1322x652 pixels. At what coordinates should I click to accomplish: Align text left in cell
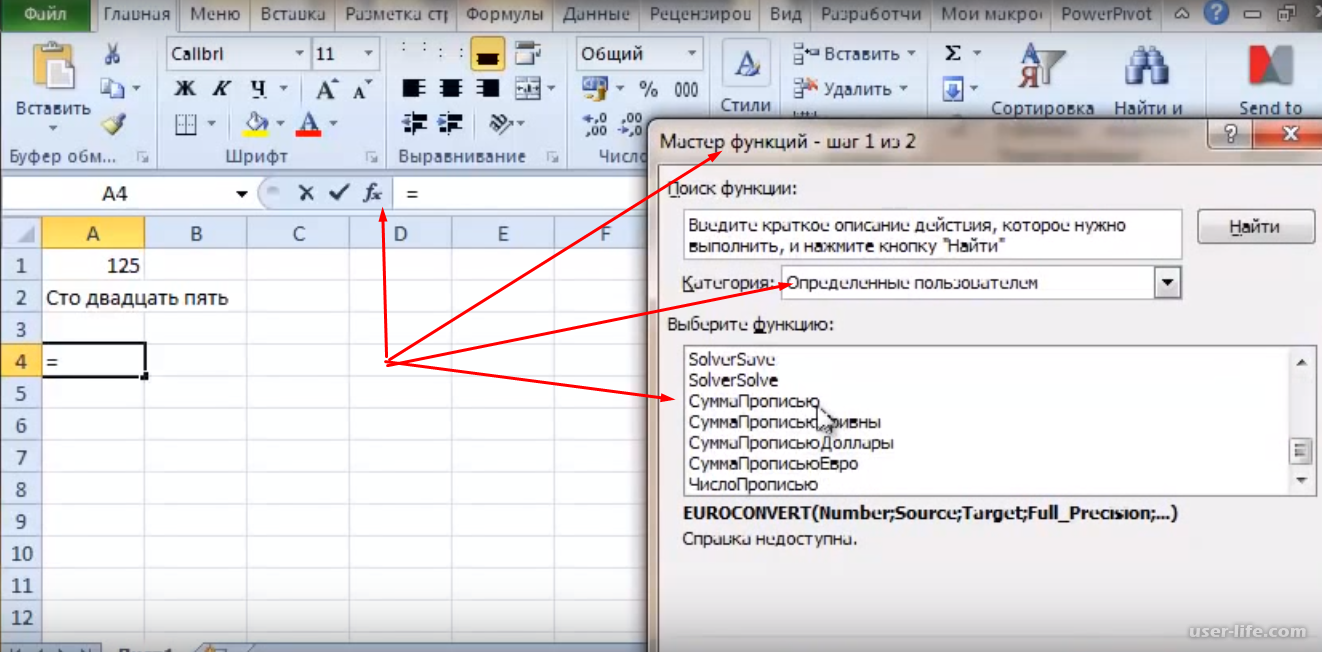pyautogui.click(x=414, y=89)
